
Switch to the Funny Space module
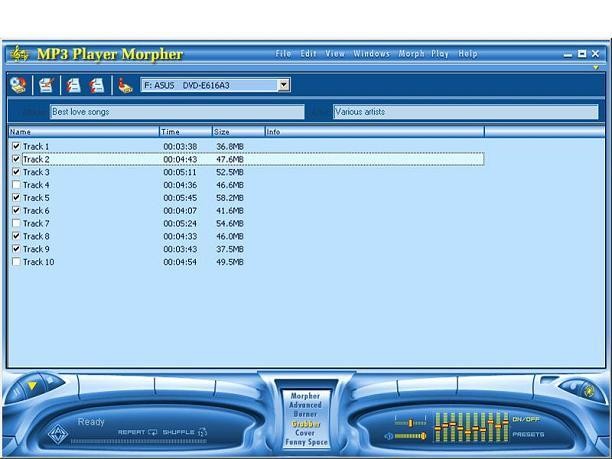click(x=306, y=442)
